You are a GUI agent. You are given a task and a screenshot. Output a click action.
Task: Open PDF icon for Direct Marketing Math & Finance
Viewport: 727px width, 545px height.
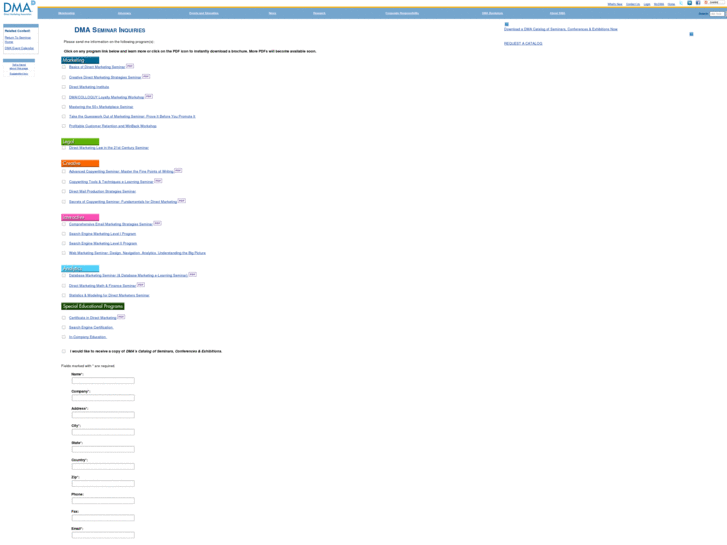click(x=141, y=284)
